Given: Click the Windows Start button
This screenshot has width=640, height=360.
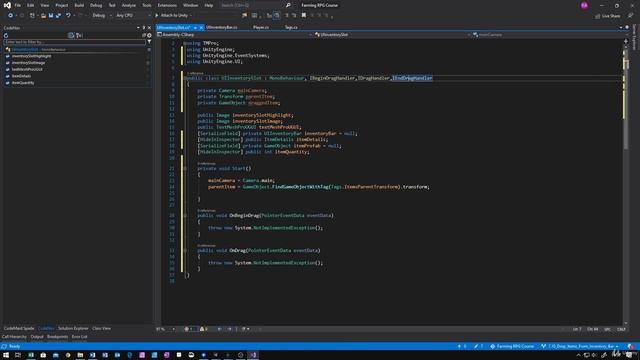Looking at the screenshot, I should coord(6,355).
